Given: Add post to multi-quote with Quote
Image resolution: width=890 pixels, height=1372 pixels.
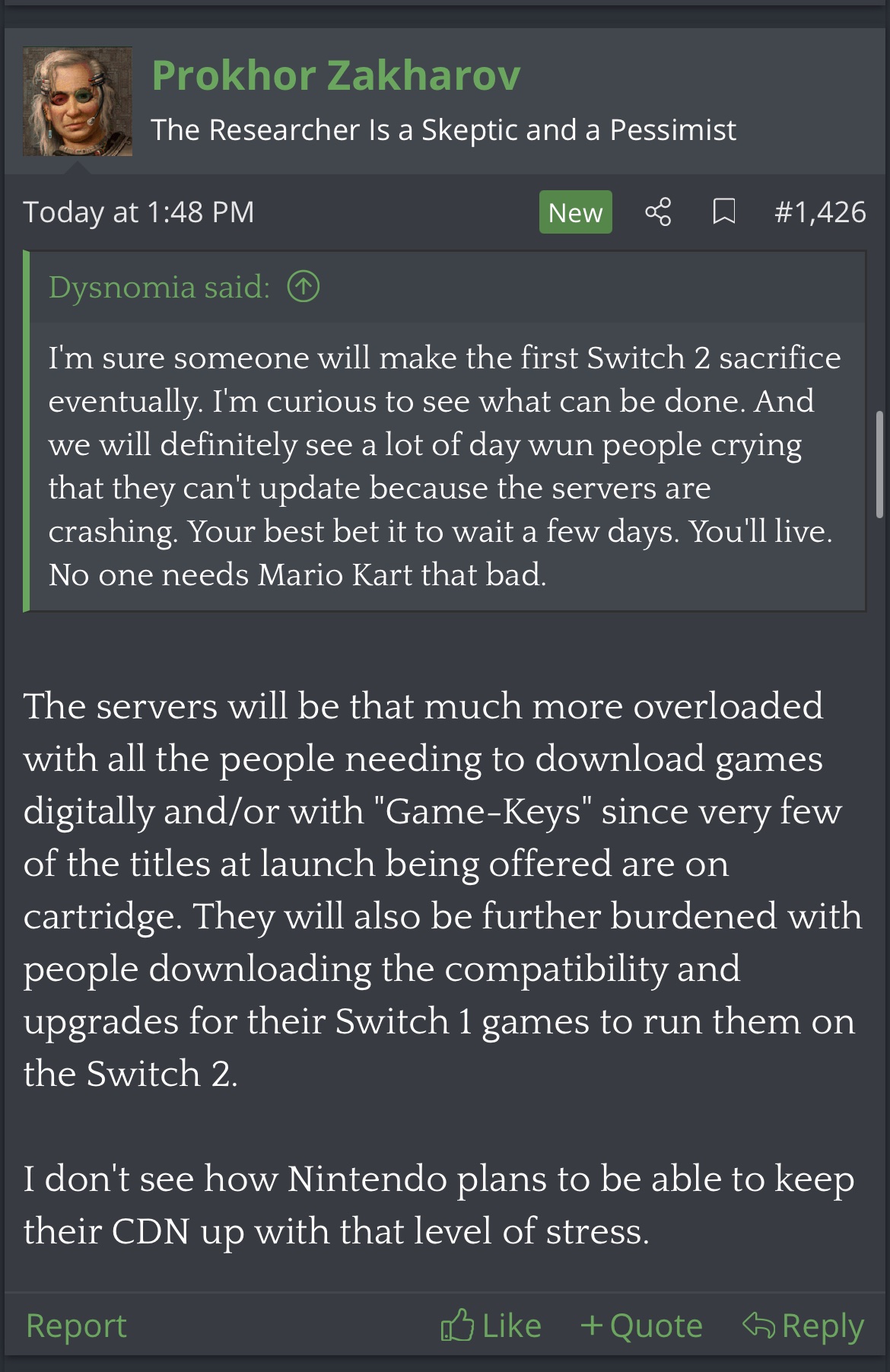Looking at the screenshot, I should 656,1326.
